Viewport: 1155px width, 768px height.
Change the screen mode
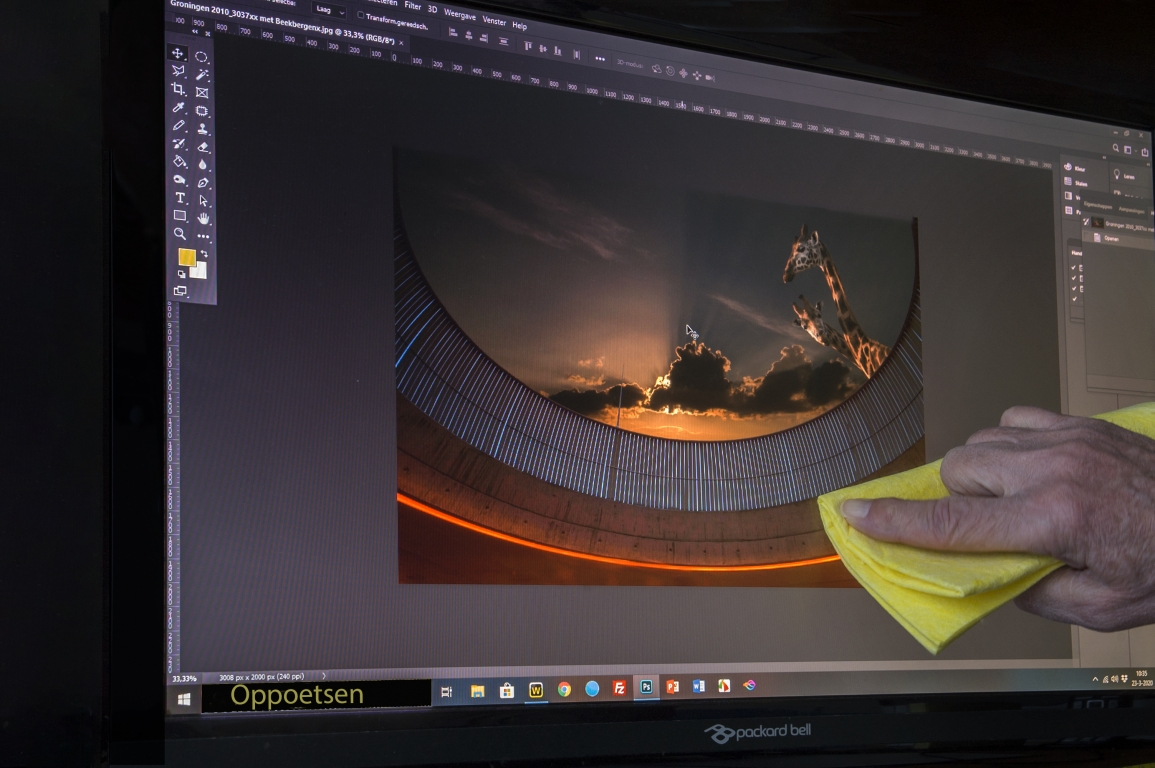click(x=180, y=291)
